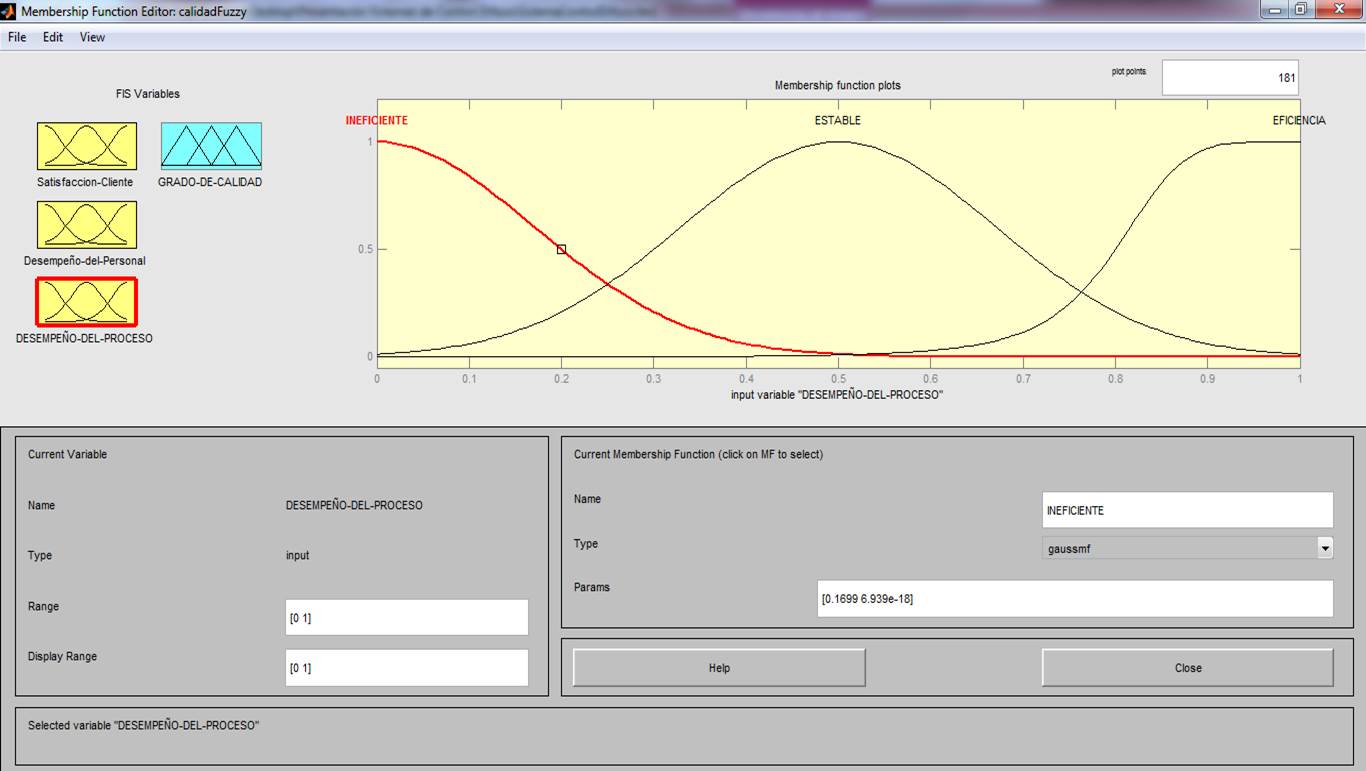
Task: Select the Satisfaccion-Cliente variable icon
Action: click(87, 146)
